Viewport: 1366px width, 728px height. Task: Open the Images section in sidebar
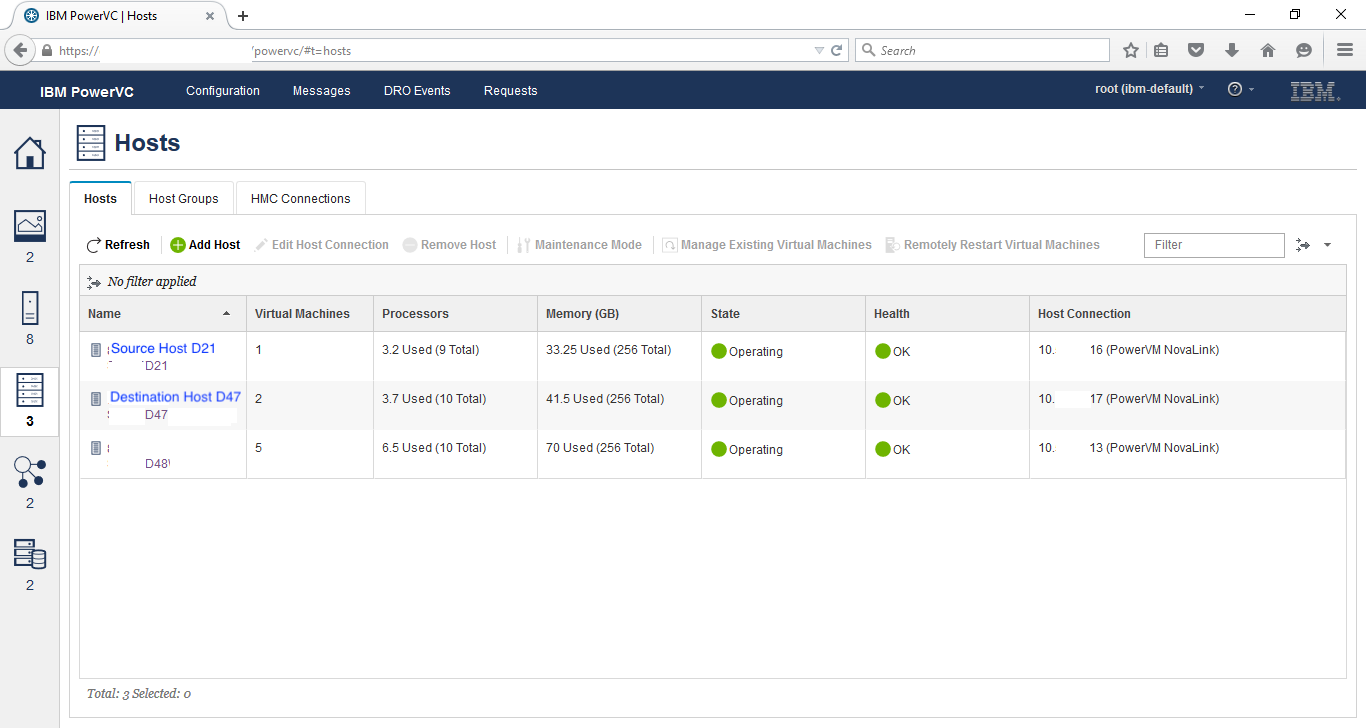click(29, 226)
